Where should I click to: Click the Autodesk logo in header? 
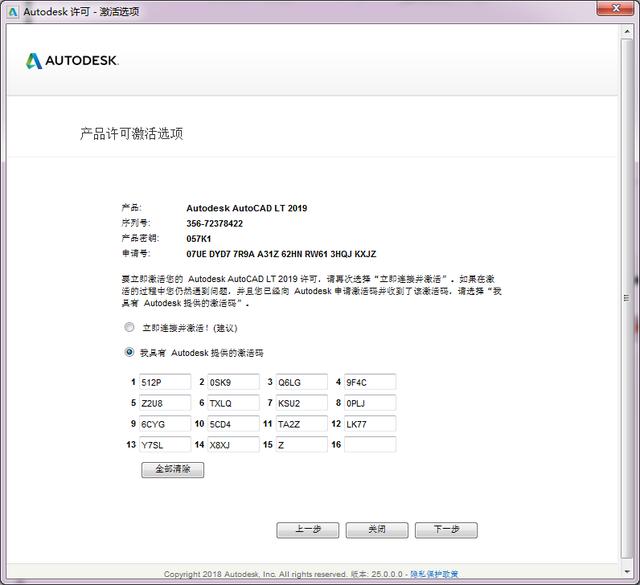tap(72, 61)
